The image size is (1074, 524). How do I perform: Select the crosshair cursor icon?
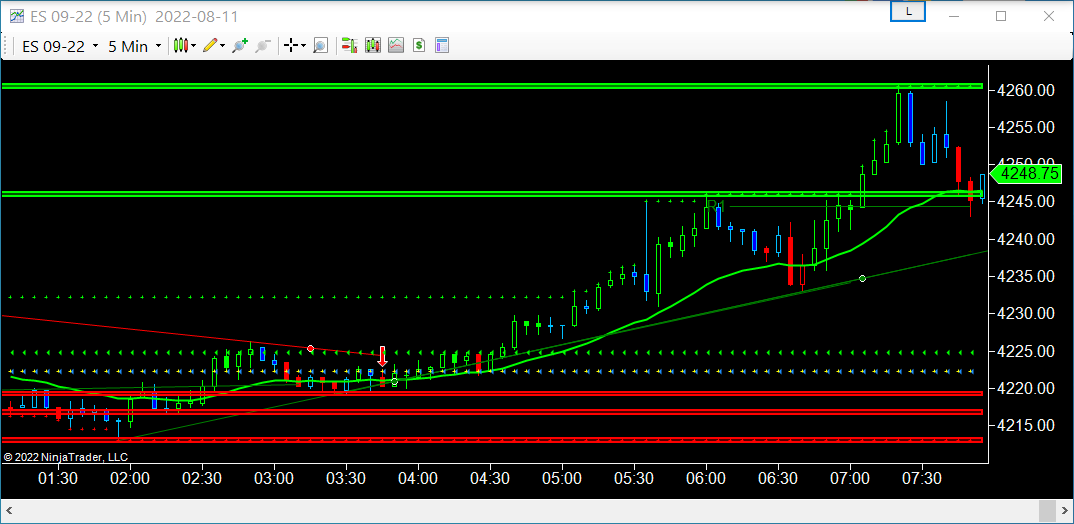(291, 46)
